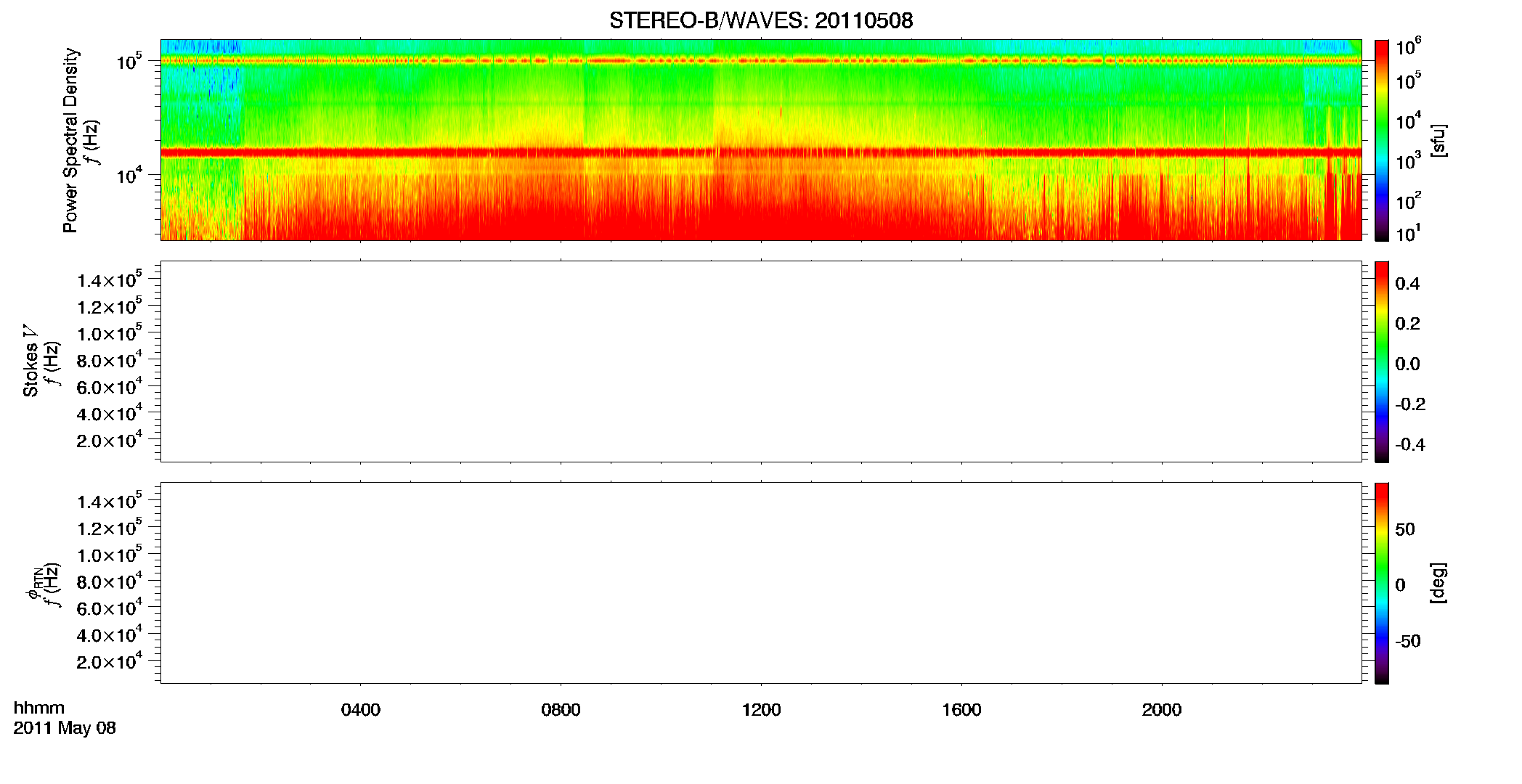Select the 8.0×10^4 tick of Stokes V panel
Viewport: 1522px width, 784px height.
tap(110, 360)
